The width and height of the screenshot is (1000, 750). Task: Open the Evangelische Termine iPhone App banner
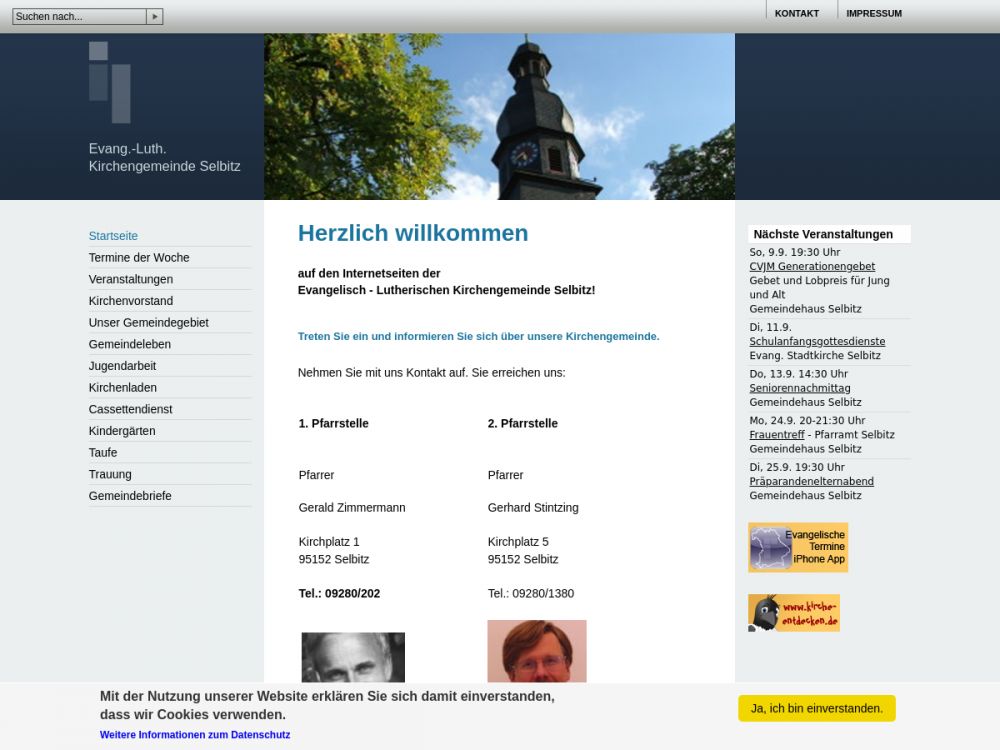tap(798, 547)
